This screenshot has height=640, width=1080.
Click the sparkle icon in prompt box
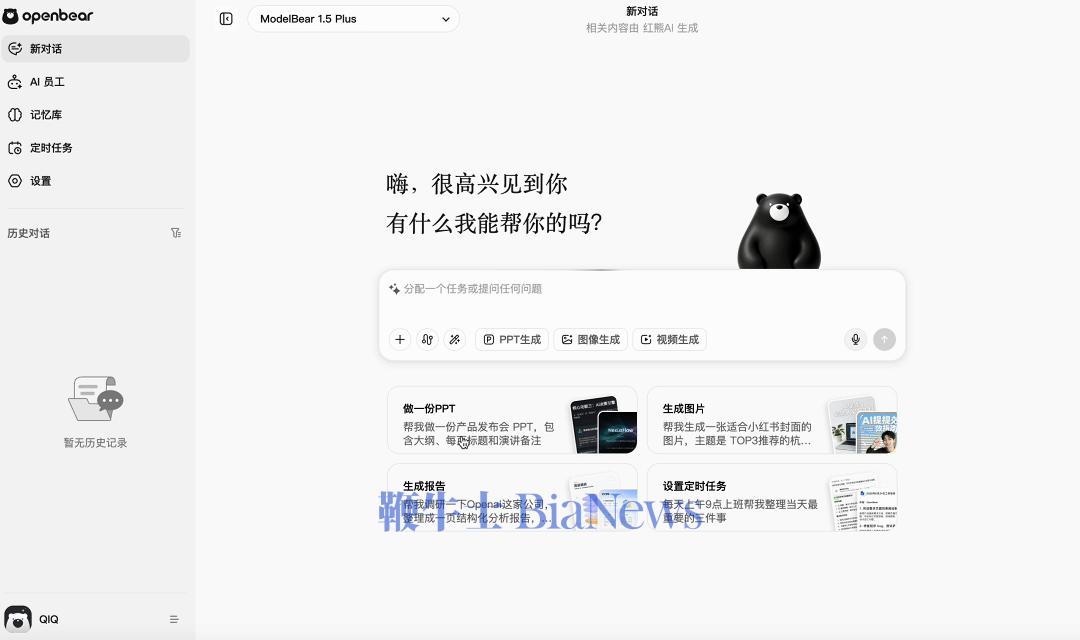394,289
